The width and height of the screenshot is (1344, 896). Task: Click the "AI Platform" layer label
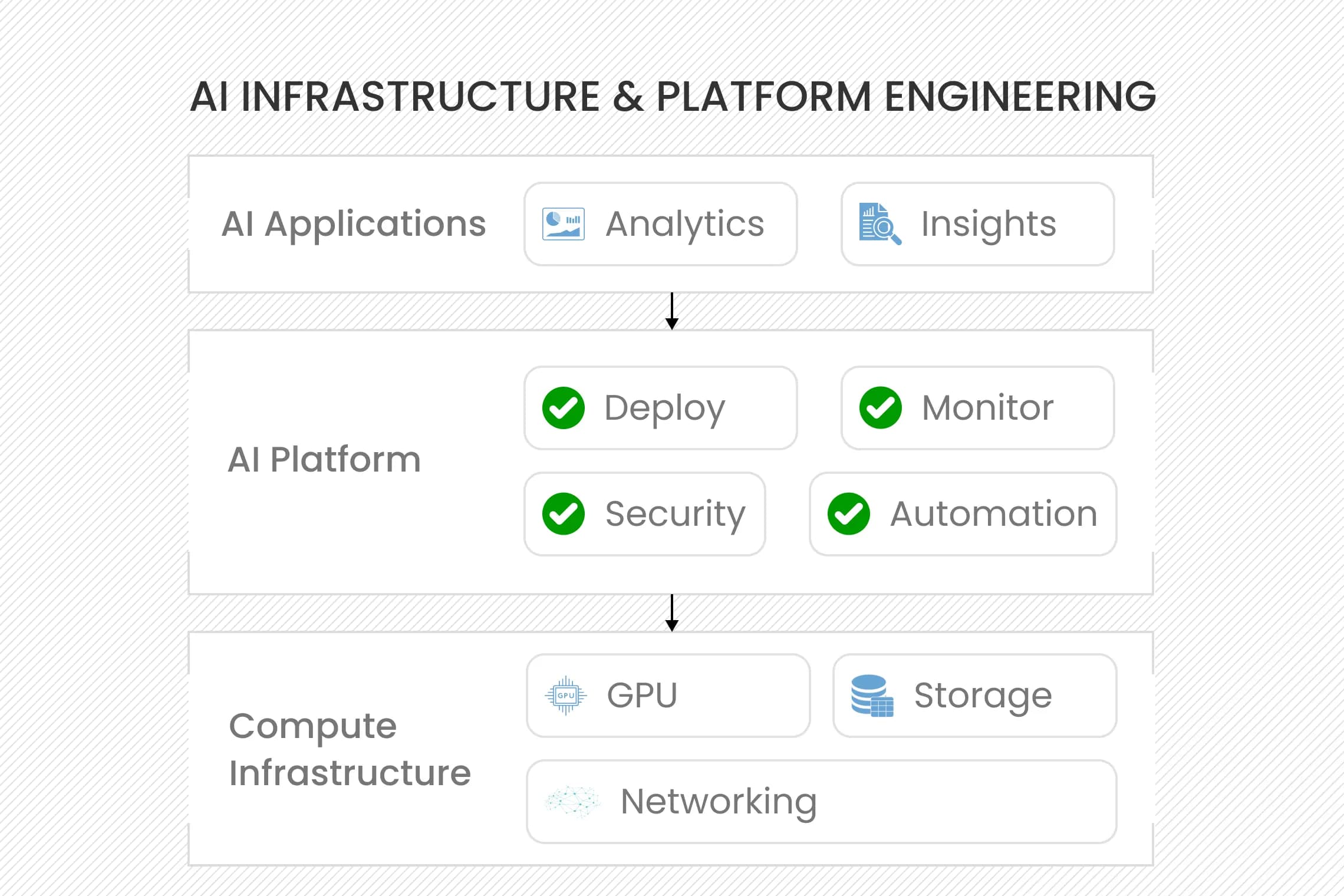pyautogui.click(x=324, y=459)
